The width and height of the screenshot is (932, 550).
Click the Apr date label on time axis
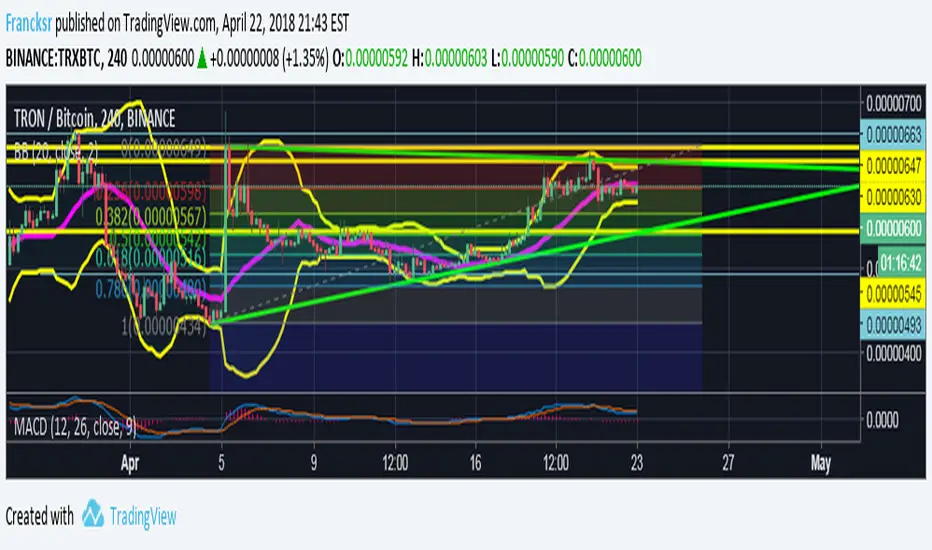[130, 463]
